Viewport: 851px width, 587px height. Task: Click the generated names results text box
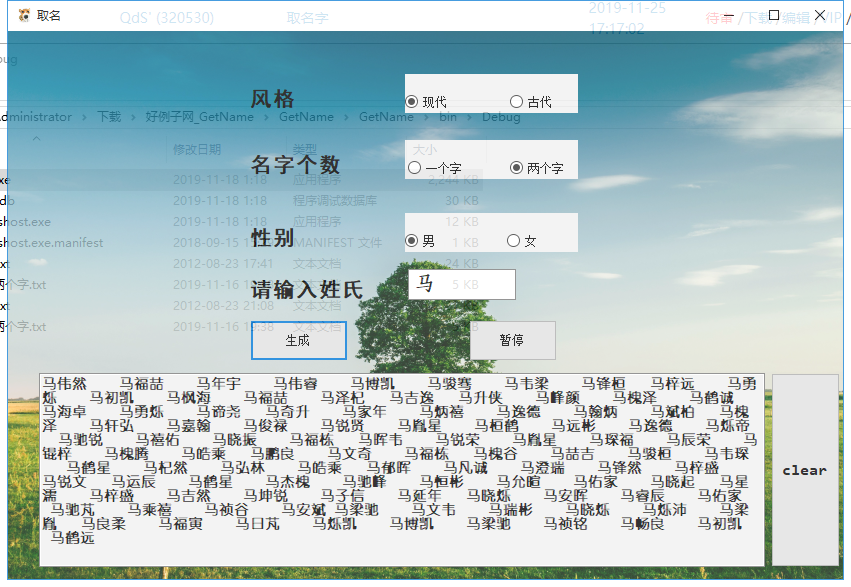402,470
